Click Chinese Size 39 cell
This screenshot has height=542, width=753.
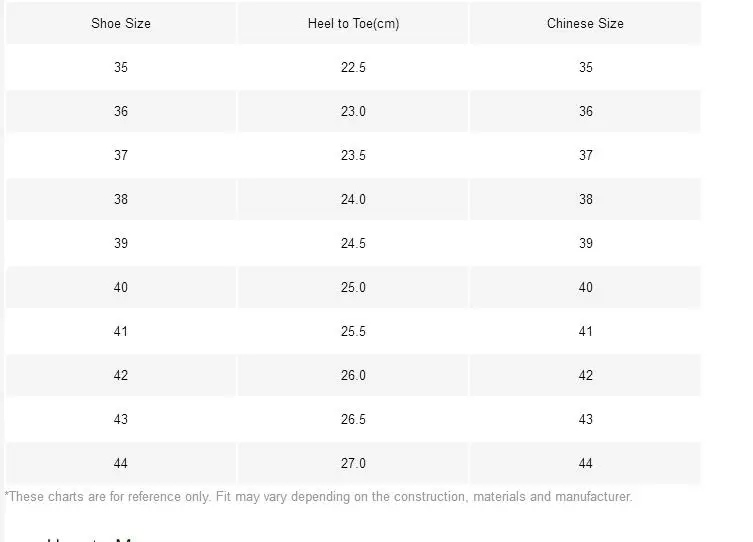585,243
